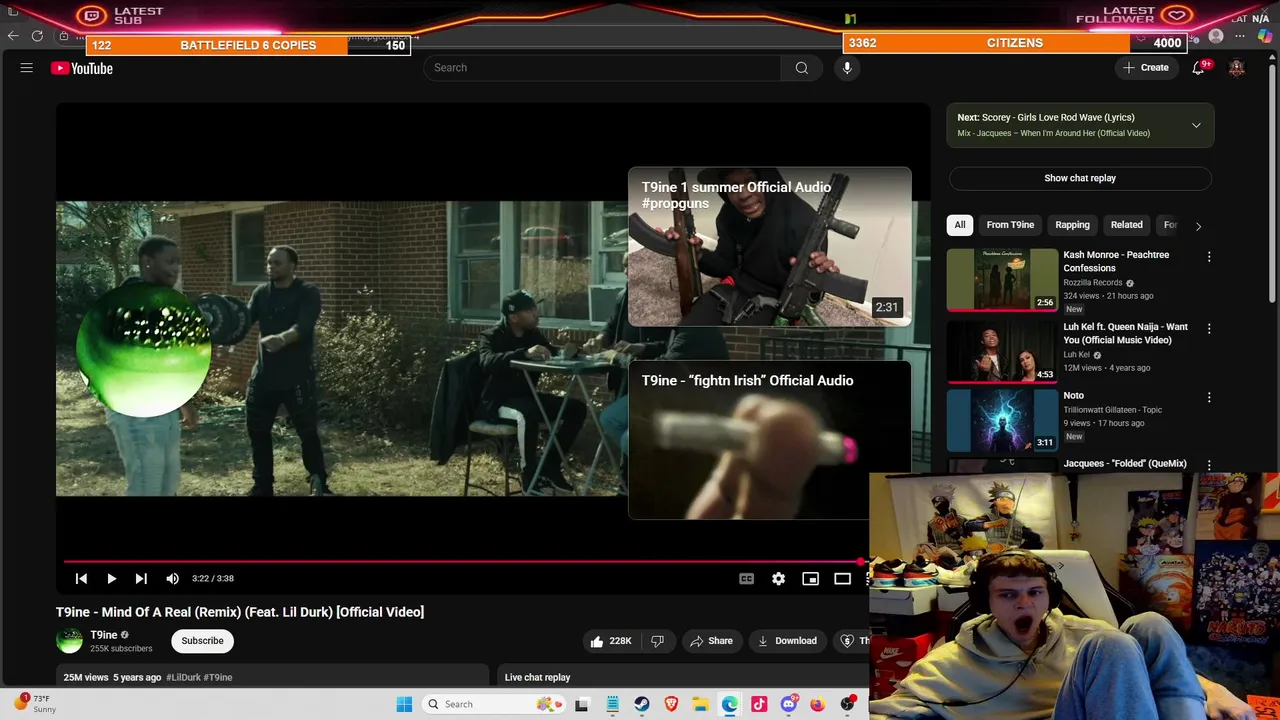Viewport: 1280px width, 720px height.
Task: Start voice search with the microphone icon
Action: click(847, 68)
